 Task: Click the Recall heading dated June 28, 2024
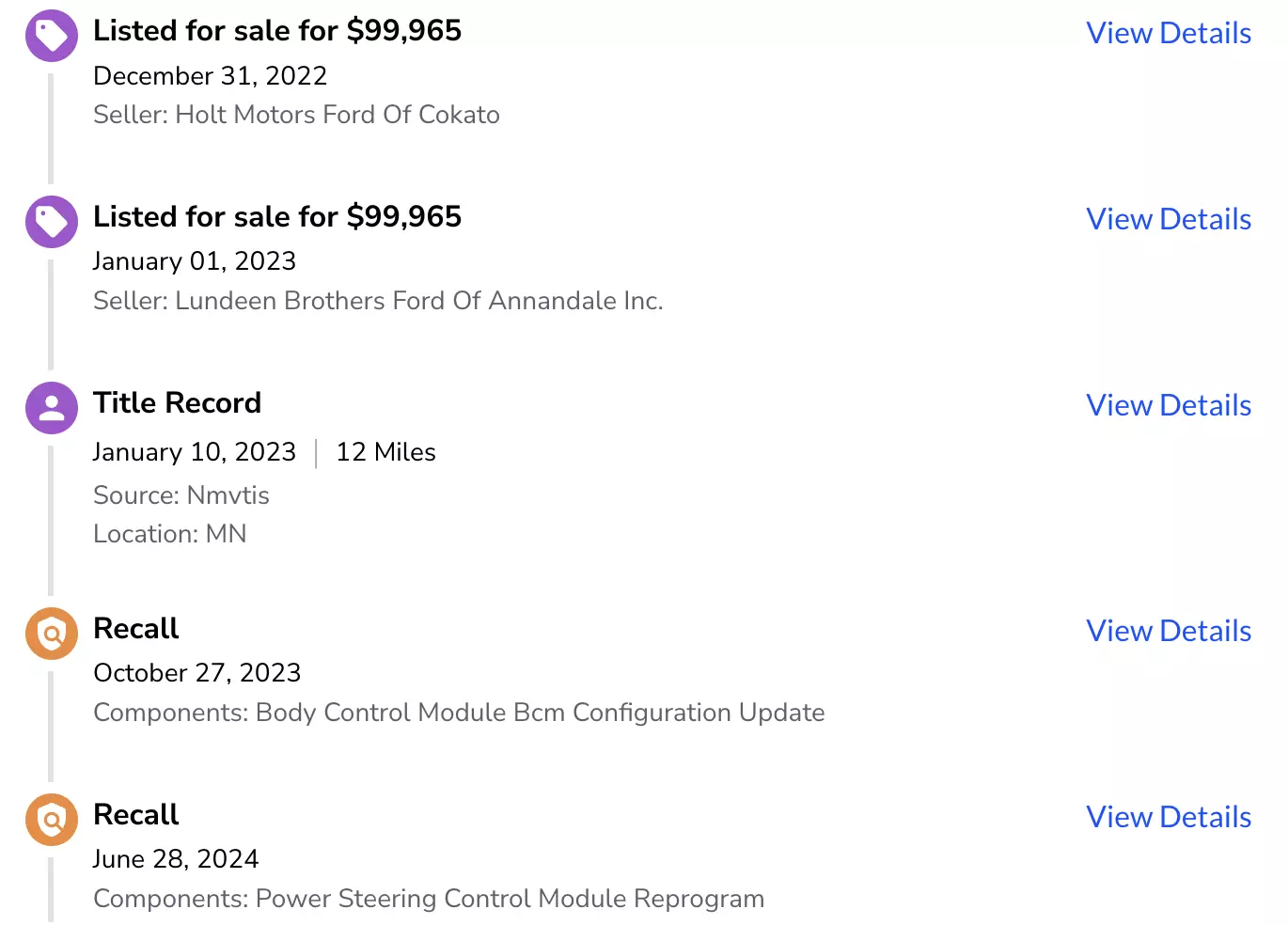(136, 815)
